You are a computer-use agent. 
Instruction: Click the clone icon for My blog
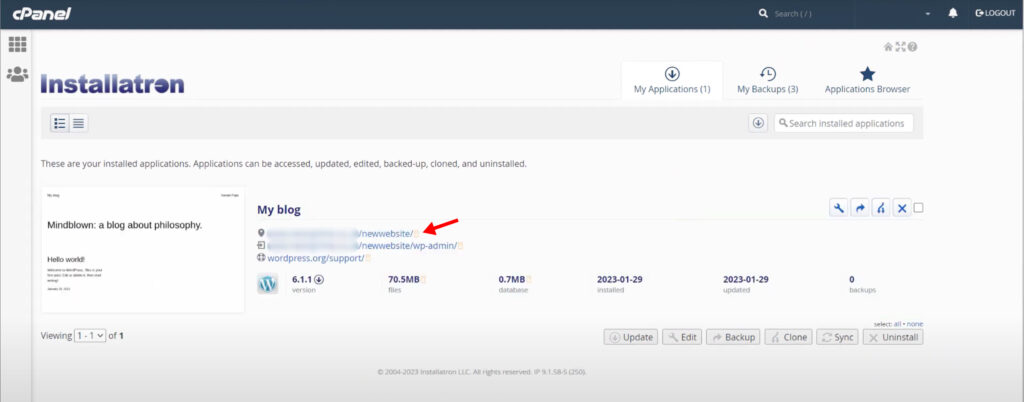point(881,208)
